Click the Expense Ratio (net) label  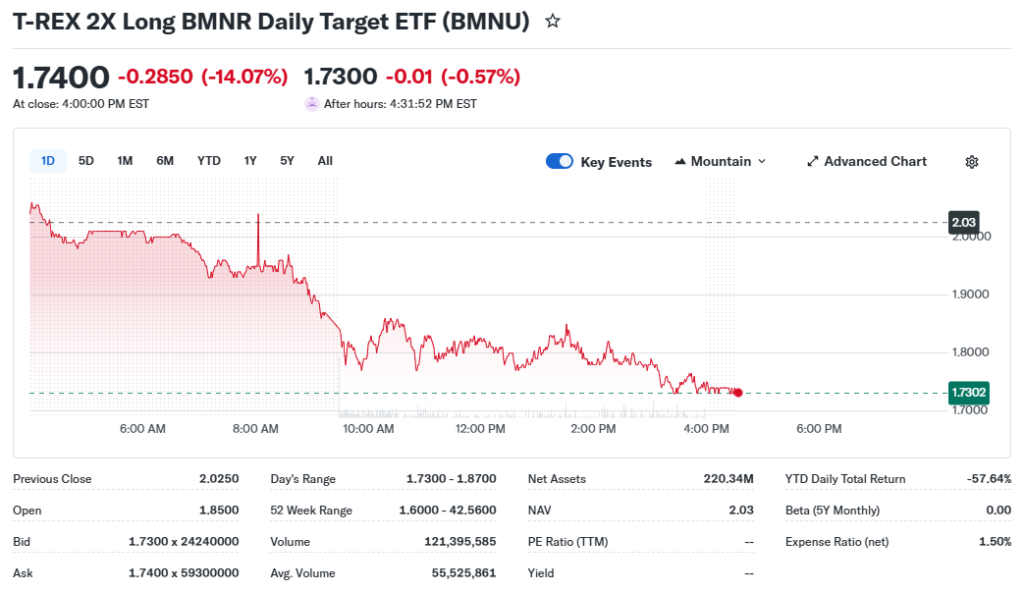(836, 542)
